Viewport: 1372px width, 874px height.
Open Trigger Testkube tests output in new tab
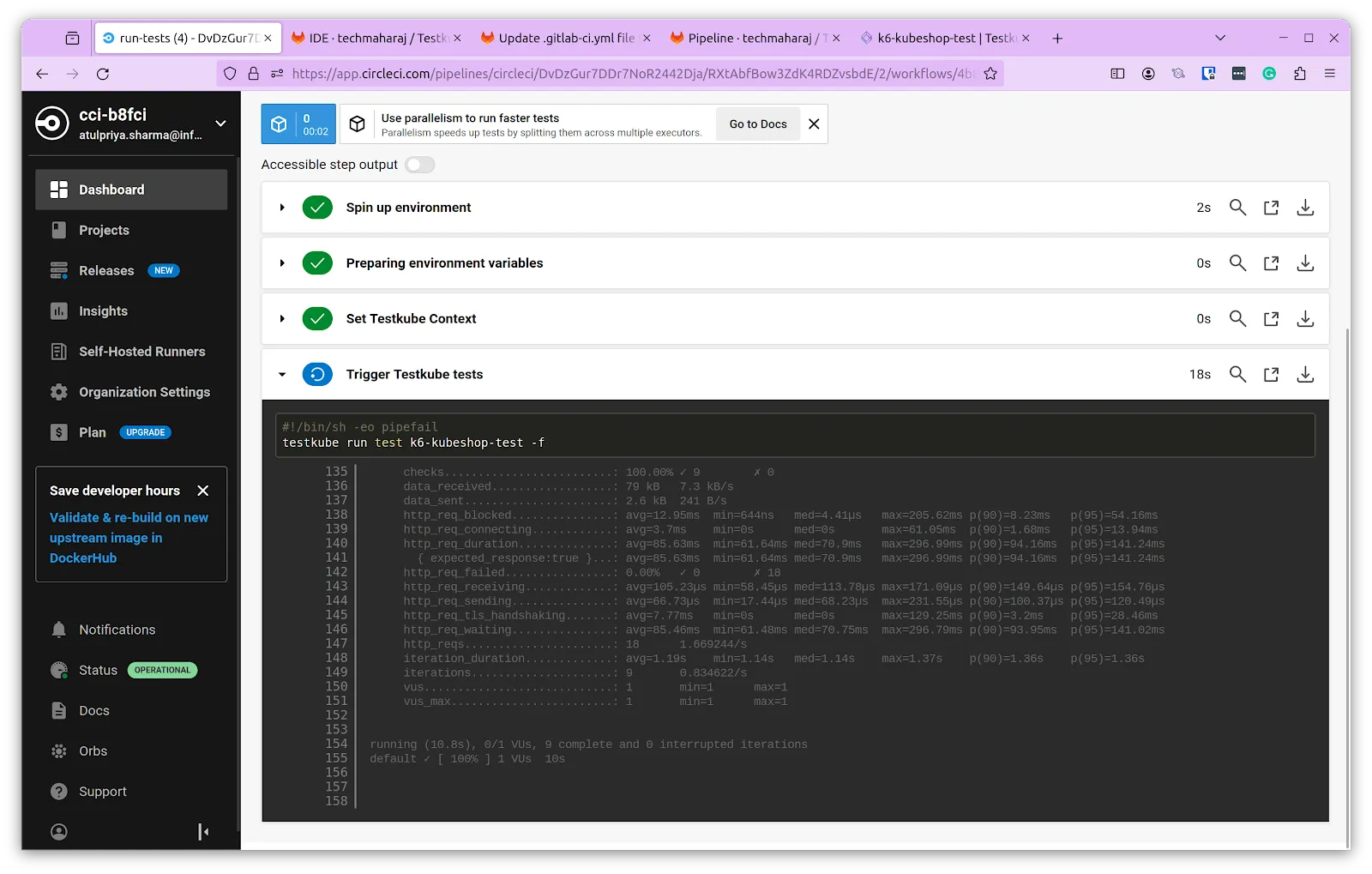pyautogui.click(x=1271, y=375)
